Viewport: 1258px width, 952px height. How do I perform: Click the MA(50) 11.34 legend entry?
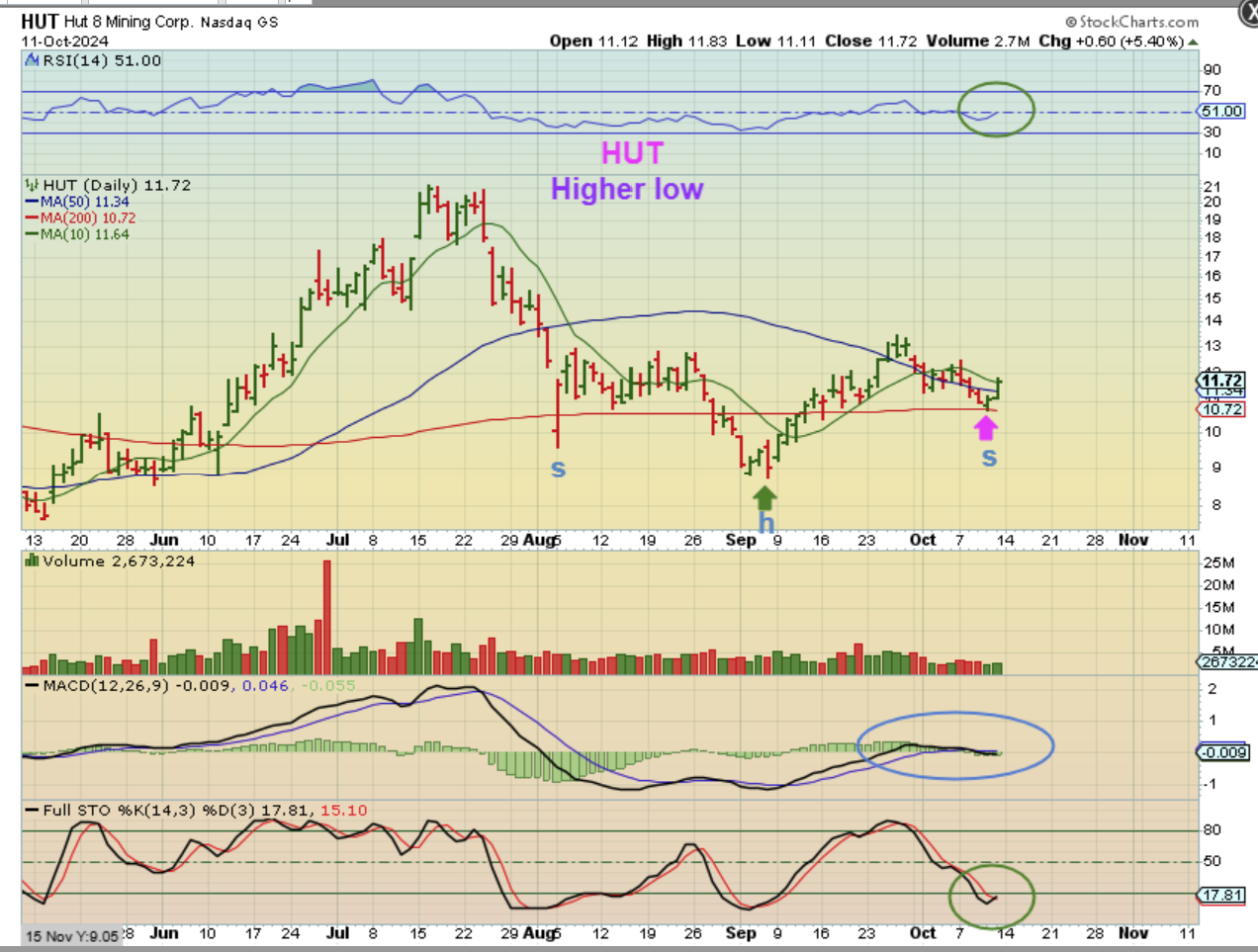coord(77,202)
